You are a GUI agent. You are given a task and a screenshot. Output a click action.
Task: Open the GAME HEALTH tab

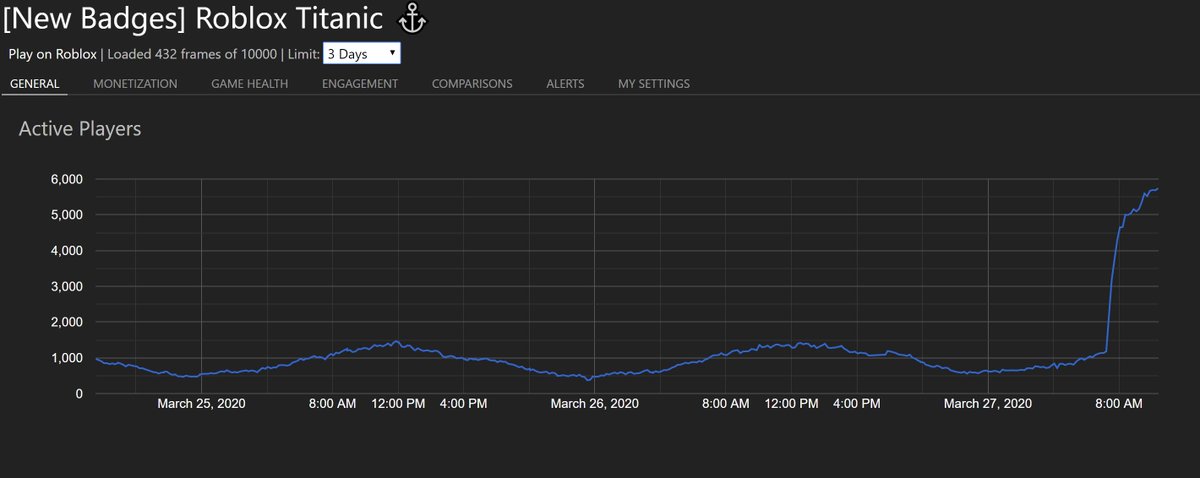pos(249,84)
